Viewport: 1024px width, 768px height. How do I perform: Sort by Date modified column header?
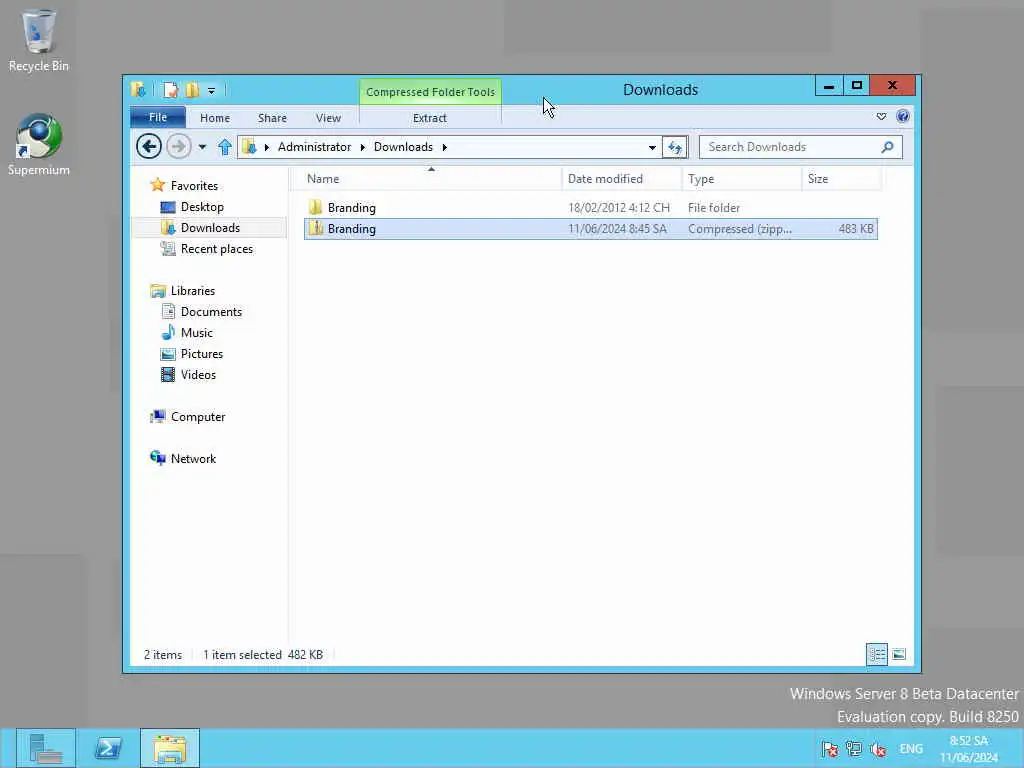(x=621, y=179)
